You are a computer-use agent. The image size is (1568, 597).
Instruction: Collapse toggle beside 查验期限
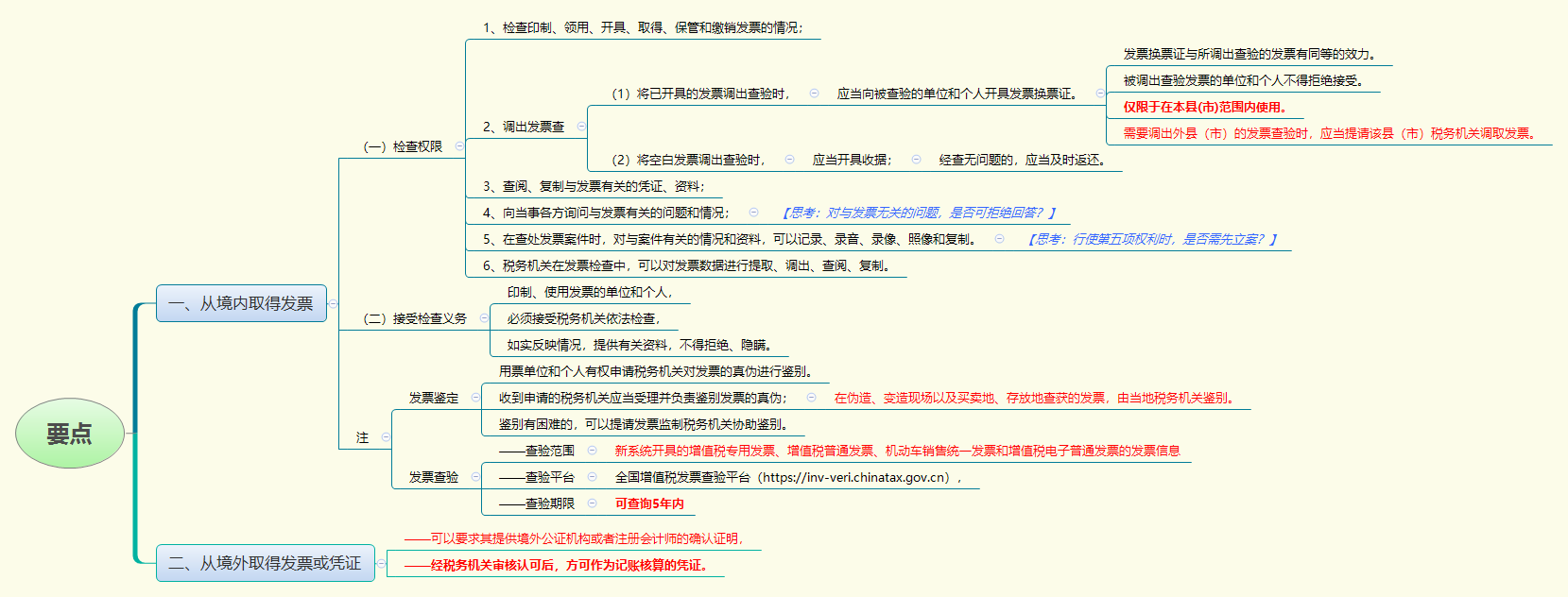pos(593,503)
